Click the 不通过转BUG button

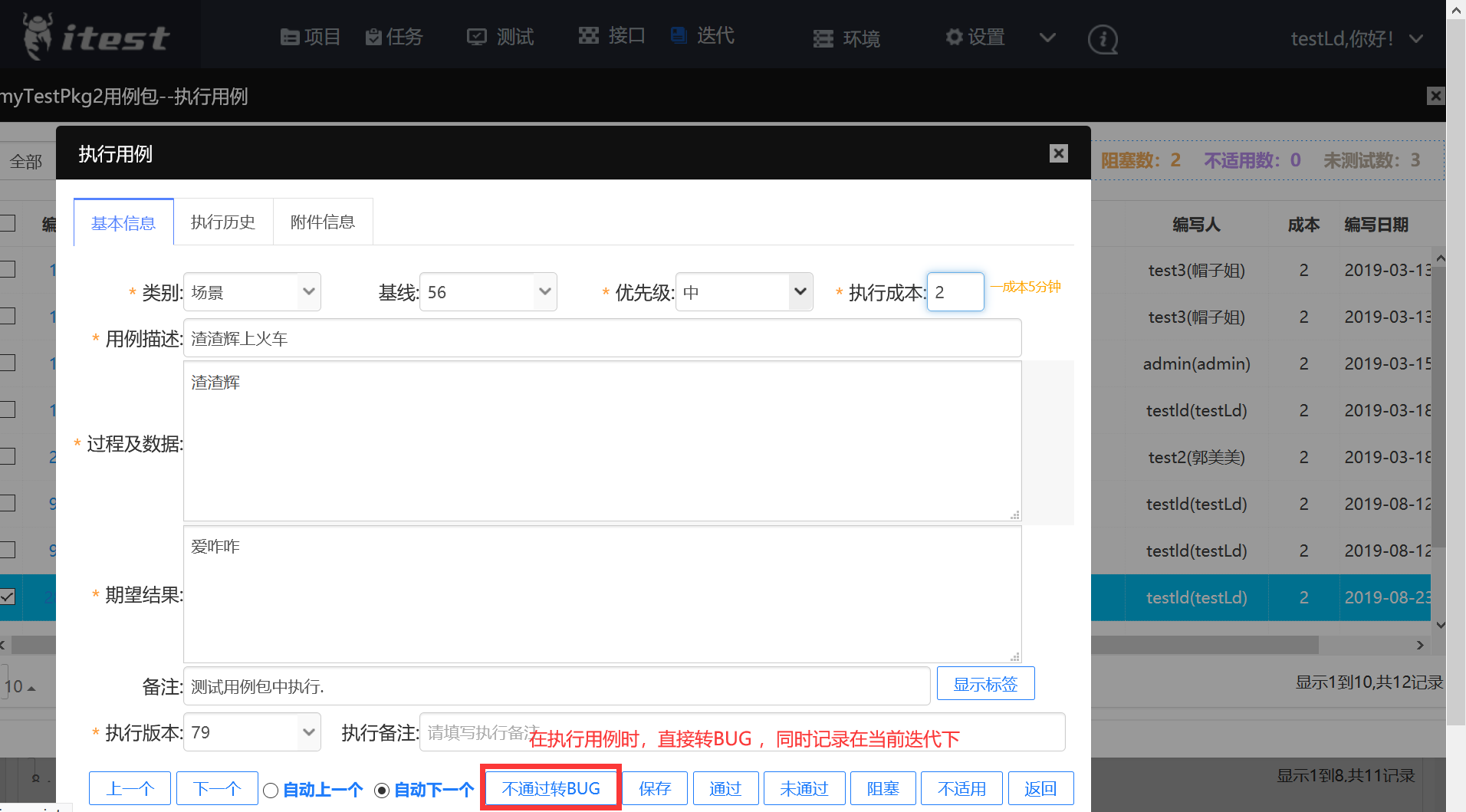551,788
